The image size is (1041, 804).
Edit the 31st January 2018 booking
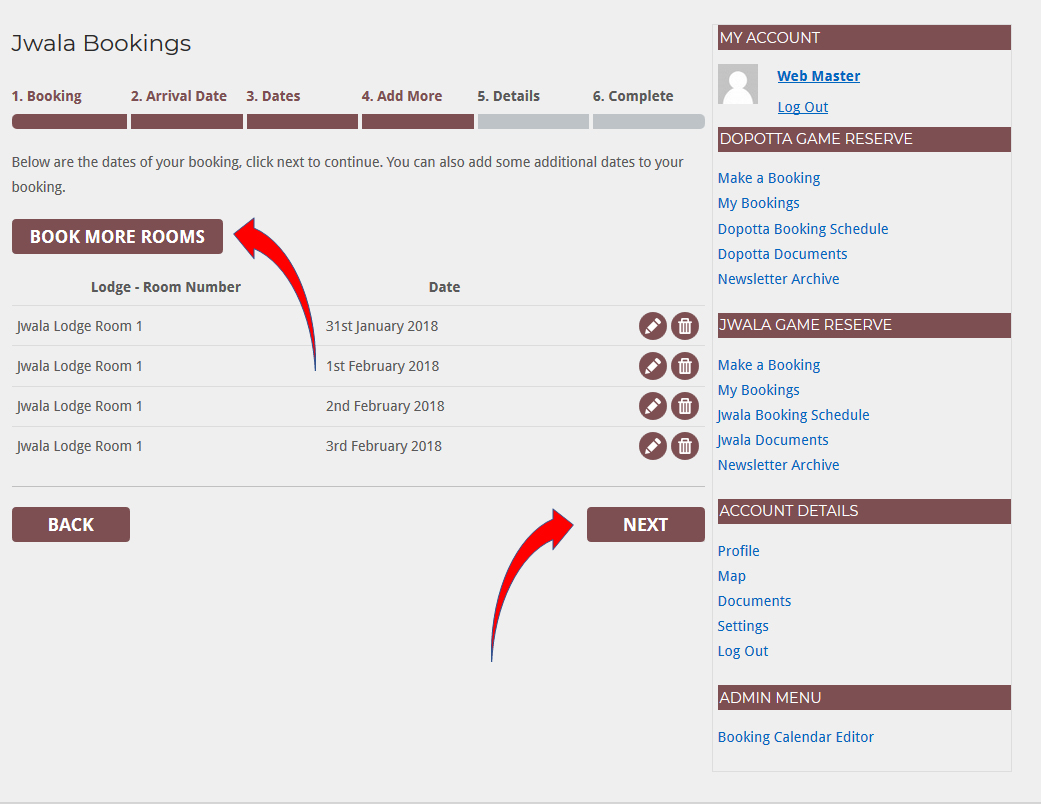tap(652, 326)
